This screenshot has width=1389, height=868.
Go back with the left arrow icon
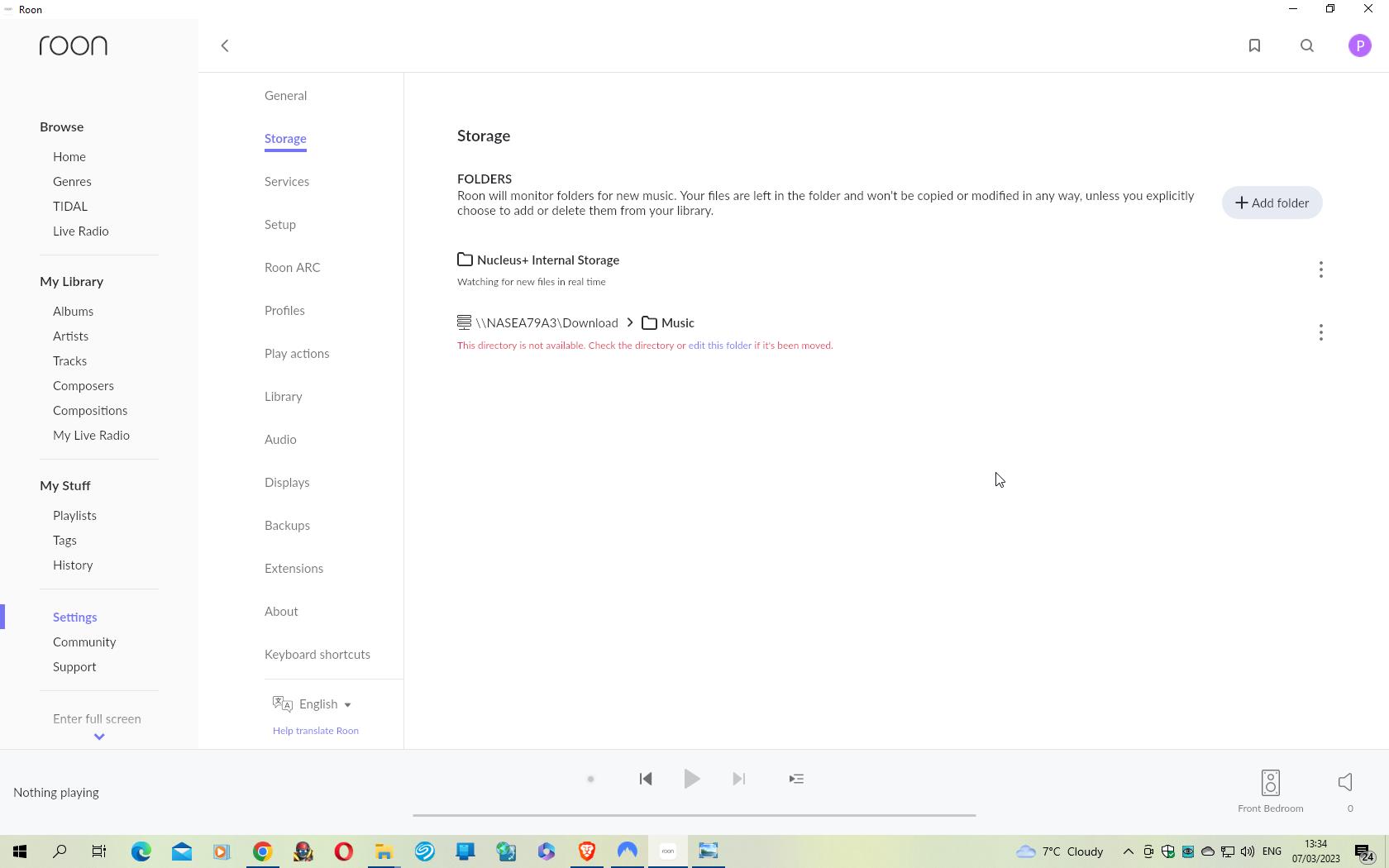coord(224,46)
